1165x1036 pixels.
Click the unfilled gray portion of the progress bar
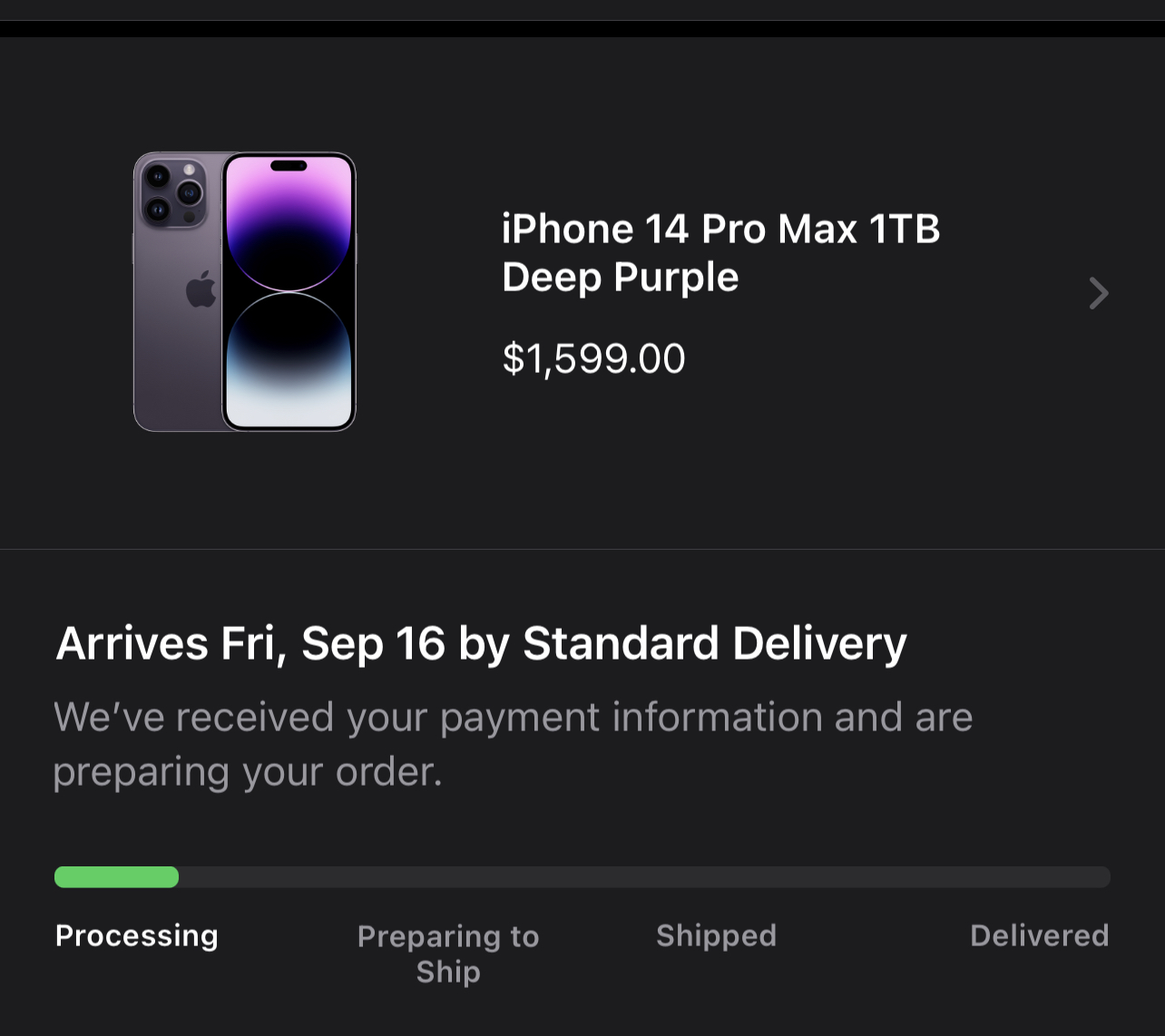click(x=644, y=877)
